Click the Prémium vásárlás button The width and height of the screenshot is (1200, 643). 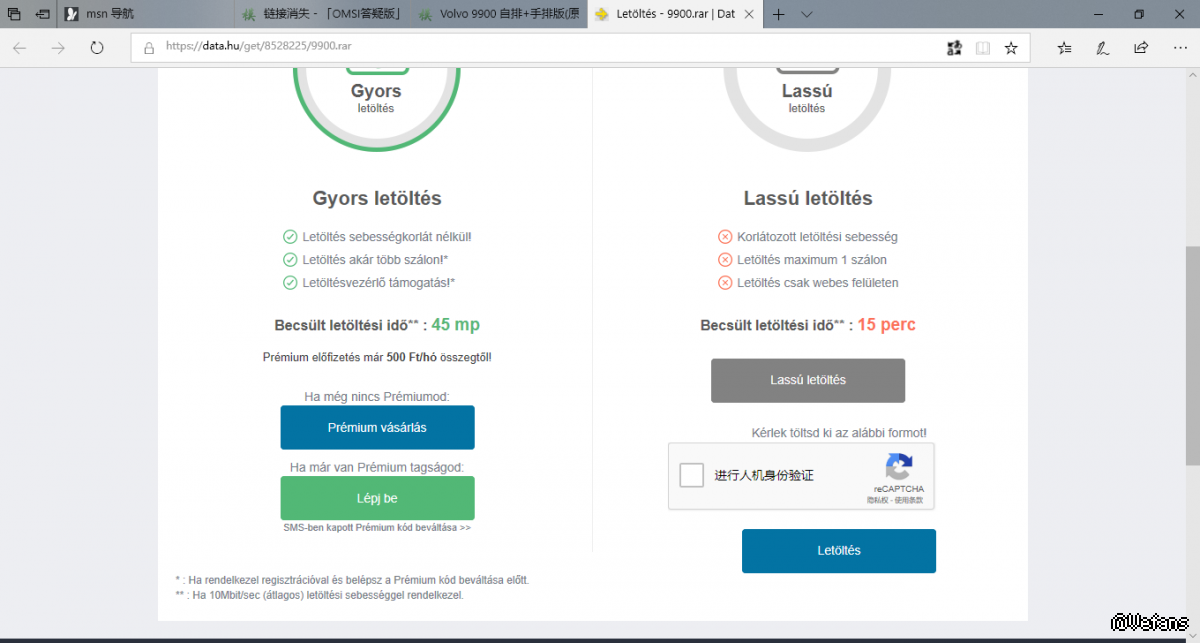[377, 427]
